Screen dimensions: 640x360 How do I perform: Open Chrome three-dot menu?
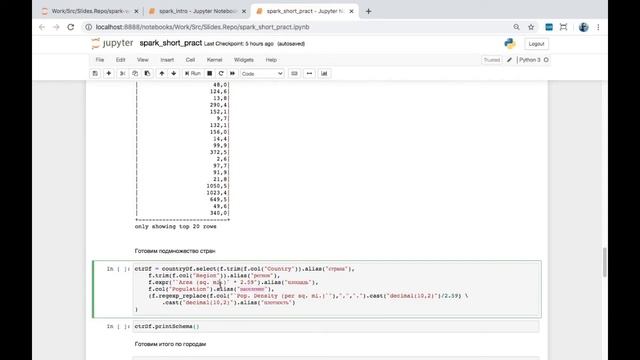coord(598,27)
